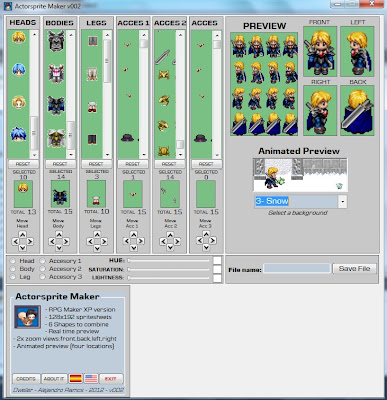Viewport: 387px width, 400px height.
Task: Move Acc 3 right with the arrow
Action: (x=213, y=240)
